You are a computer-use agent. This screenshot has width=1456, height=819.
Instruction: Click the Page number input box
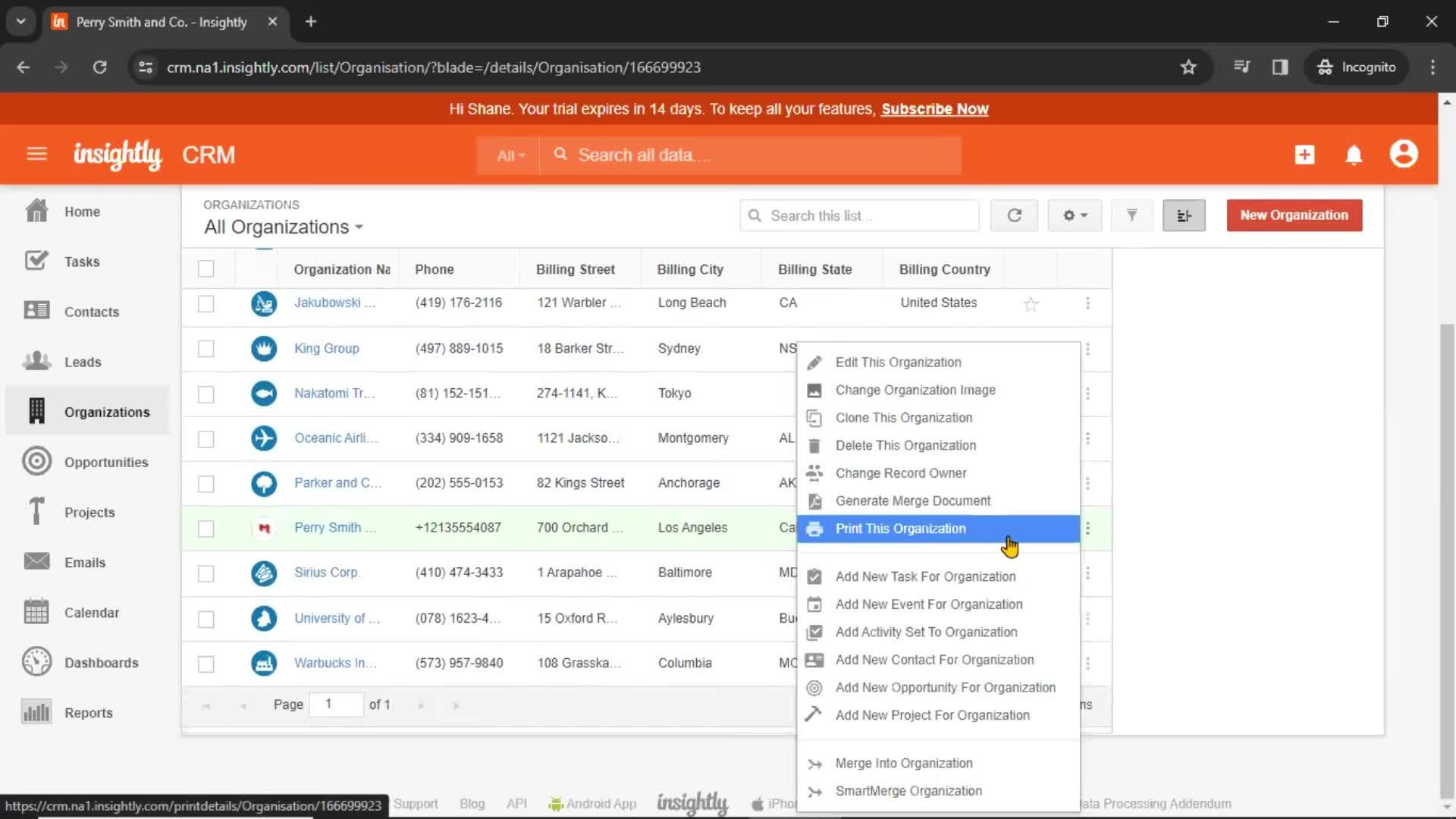(336, 704)
